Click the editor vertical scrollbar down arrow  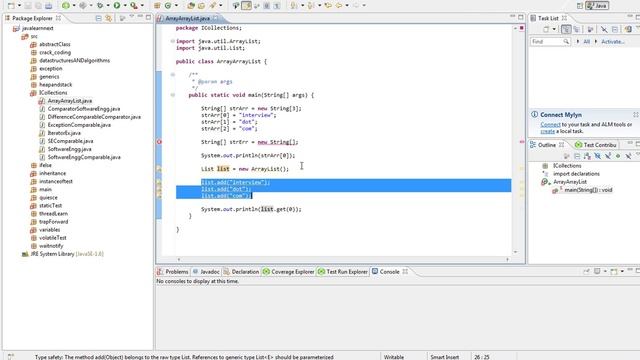516,252
